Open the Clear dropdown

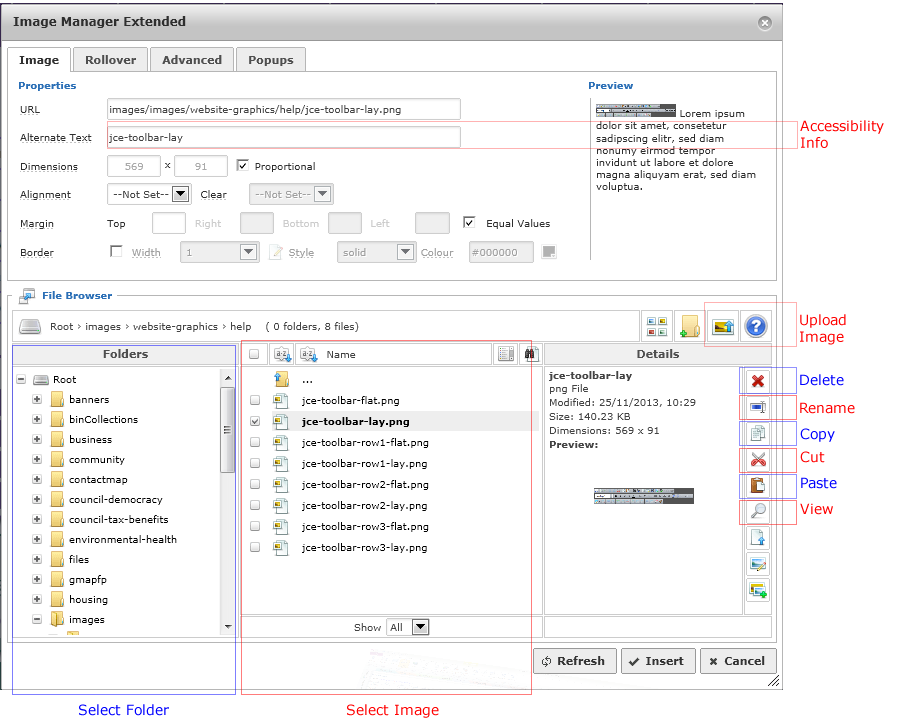tap(291, 194)
